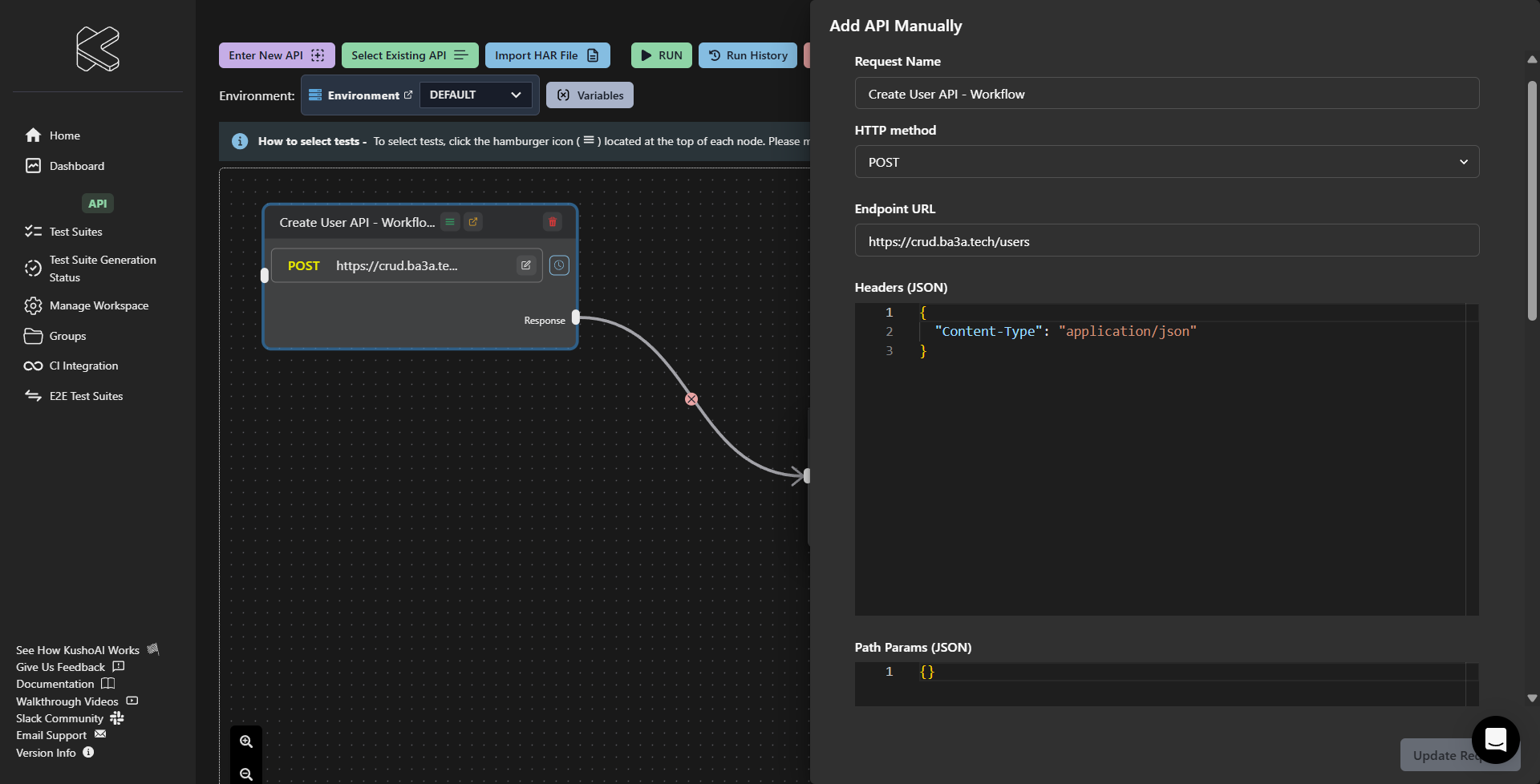
Task: Click the KushoAI logo
Action: pos(98,49)
